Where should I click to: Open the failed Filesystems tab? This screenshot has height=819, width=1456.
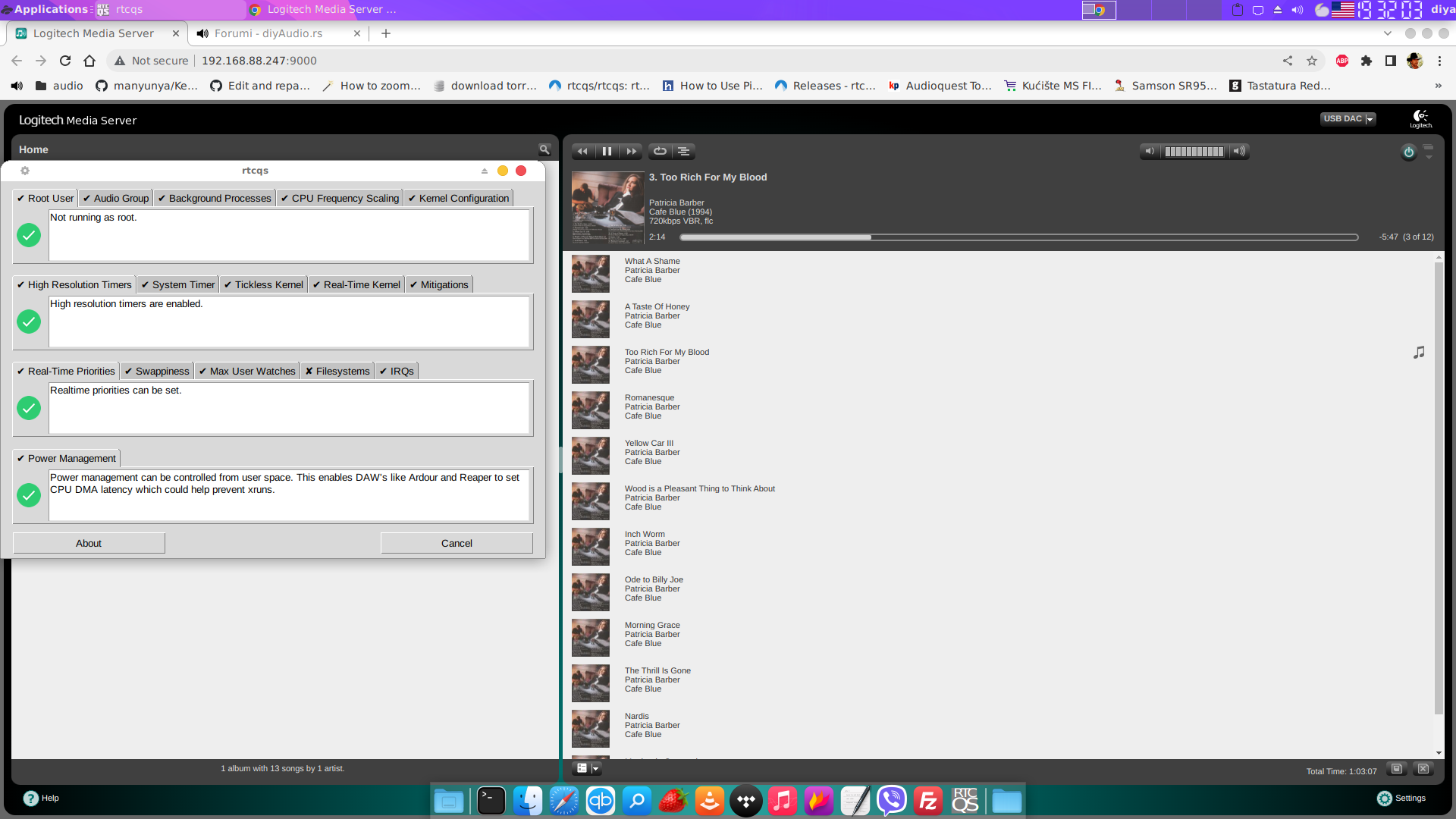pos(337,371)
